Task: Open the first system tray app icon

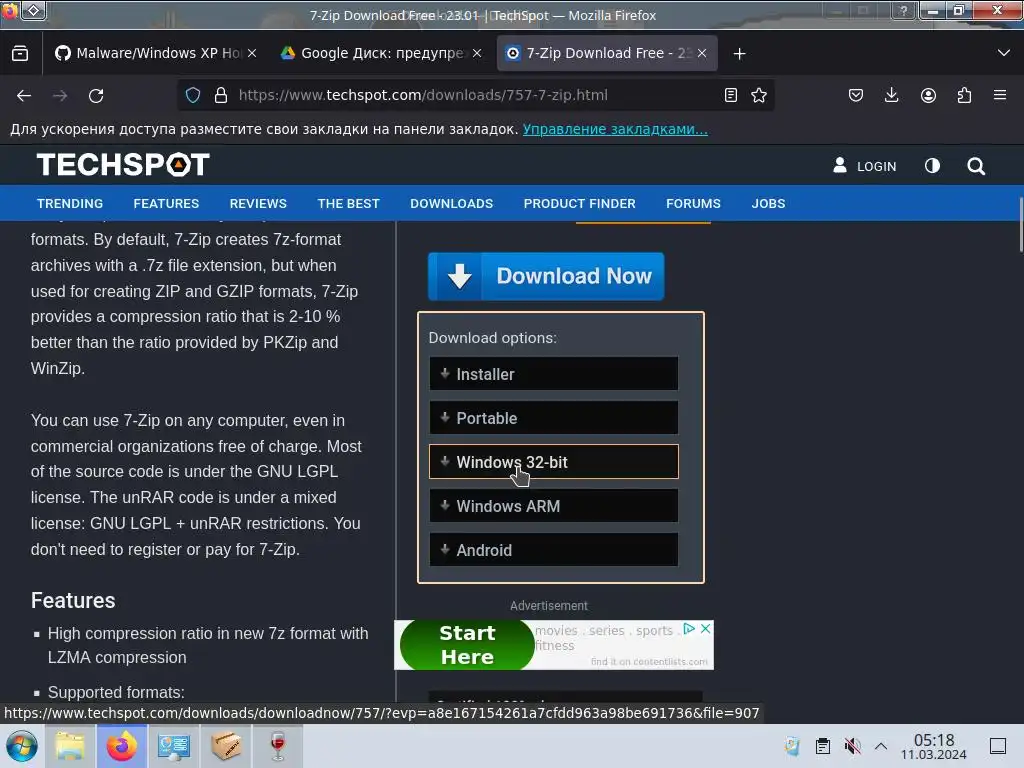Action: click(x=792, y=746)
